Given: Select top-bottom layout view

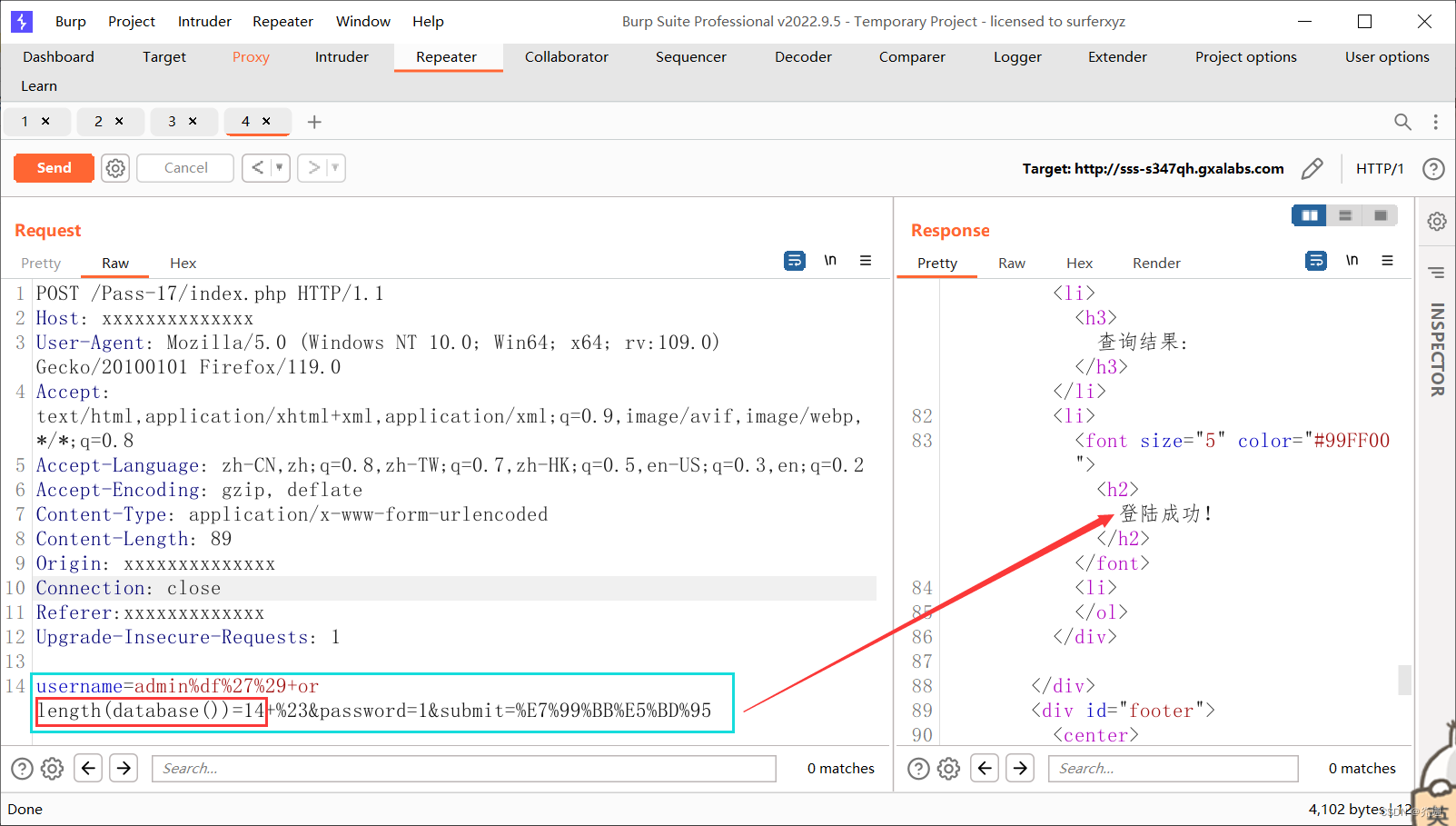Looking at the screenshot, I should tap(1345, 215).
